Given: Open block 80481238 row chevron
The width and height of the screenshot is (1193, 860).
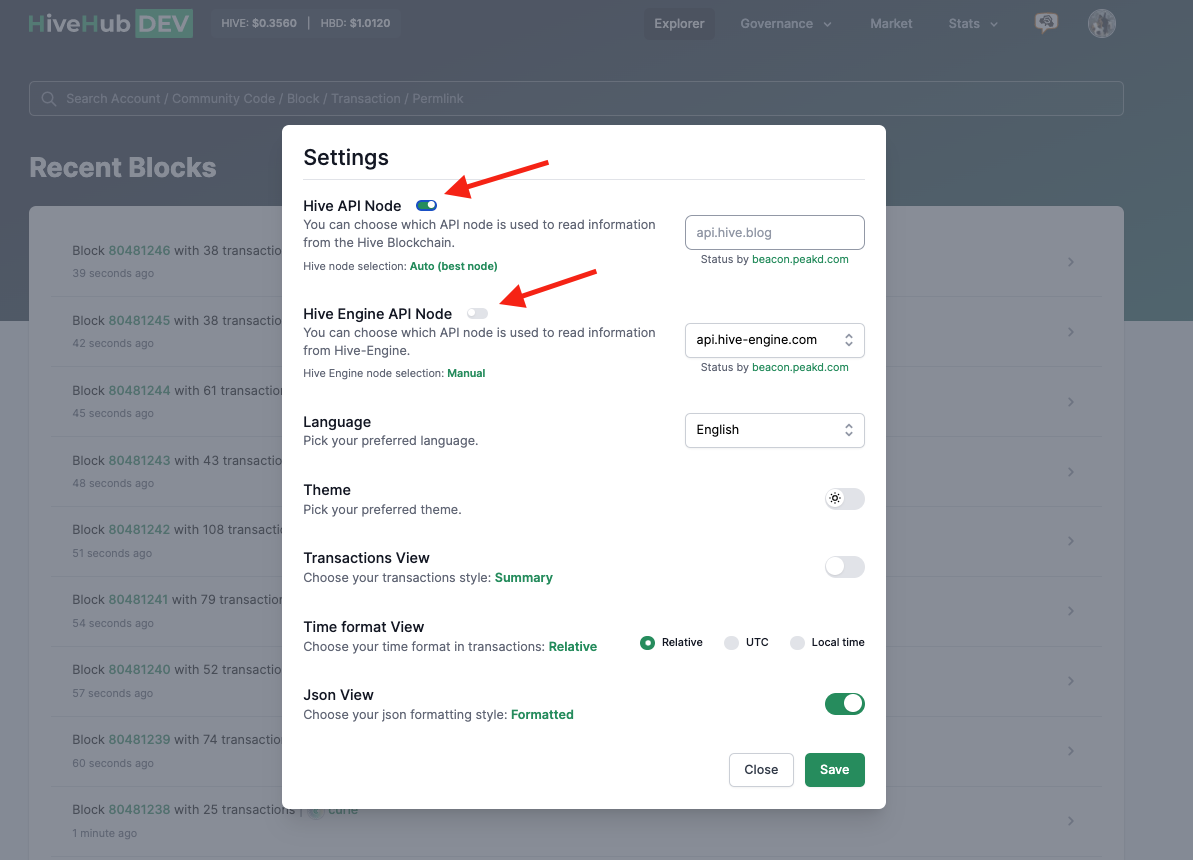Looking at the screenshot, I should click(1071, 821).
